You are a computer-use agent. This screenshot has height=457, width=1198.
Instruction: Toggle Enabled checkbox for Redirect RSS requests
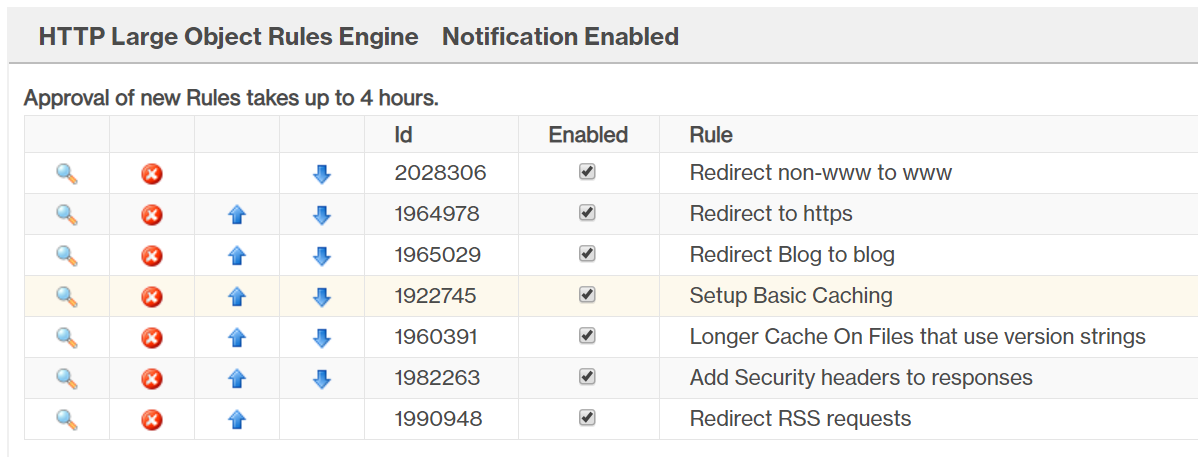pyautogui.click(x=588, y=418)
